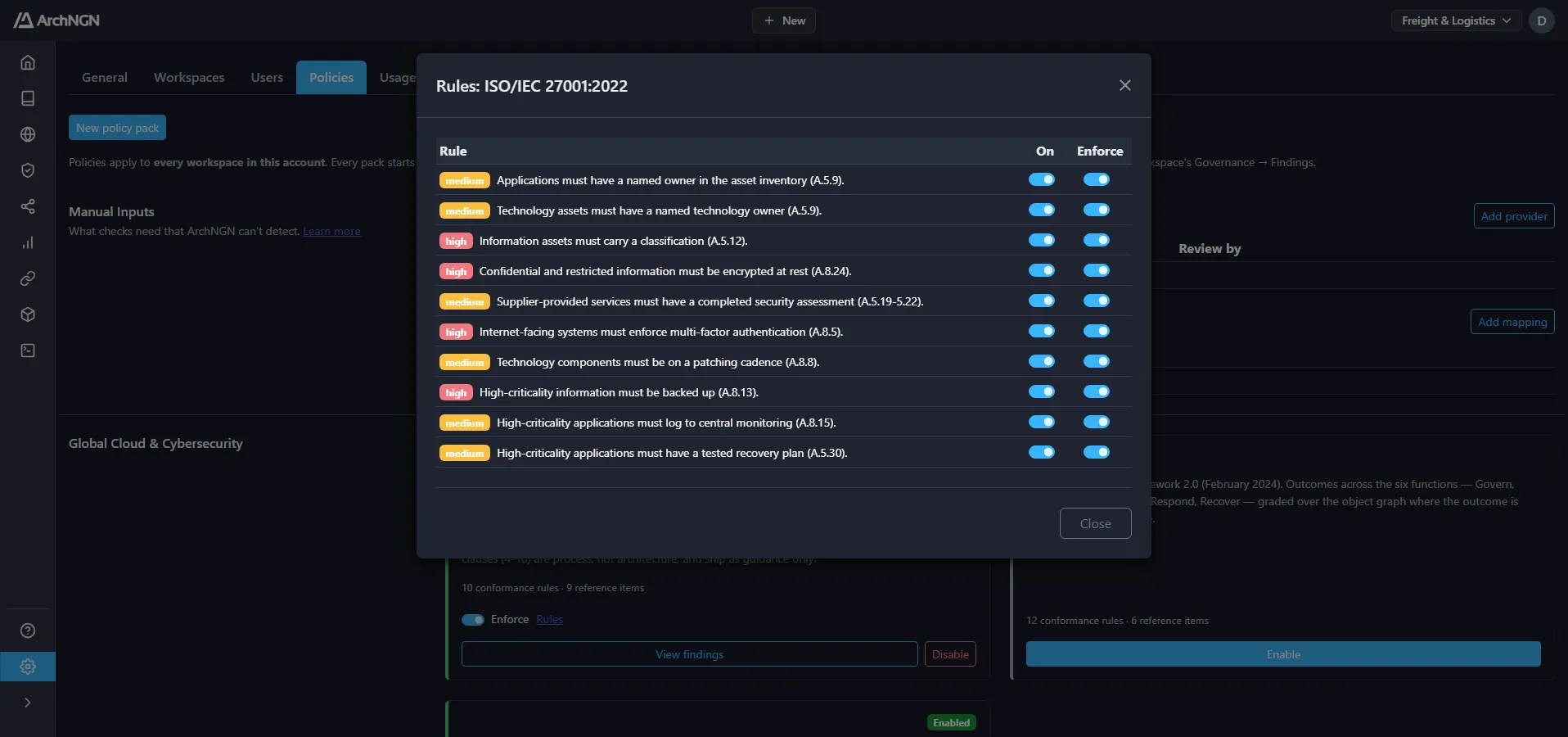This screenshot has width=1568, height=737.
Task: Open the globe icon in sidebar
Action: click(28, 134)
